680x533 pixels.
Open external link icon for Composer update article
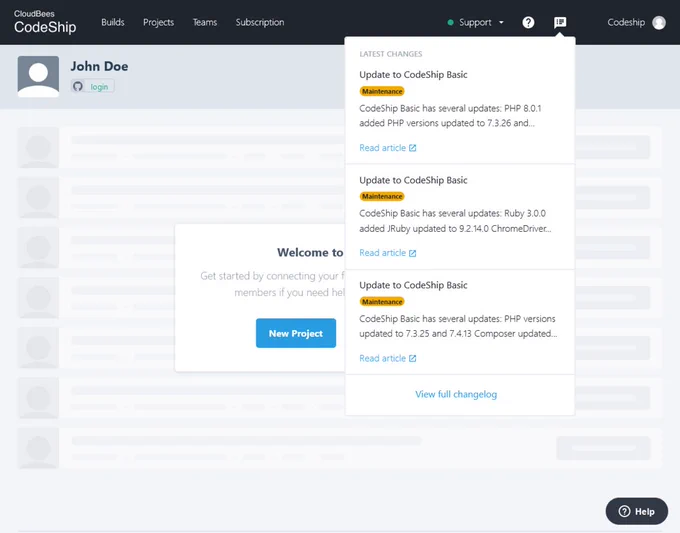pos(412,358)
